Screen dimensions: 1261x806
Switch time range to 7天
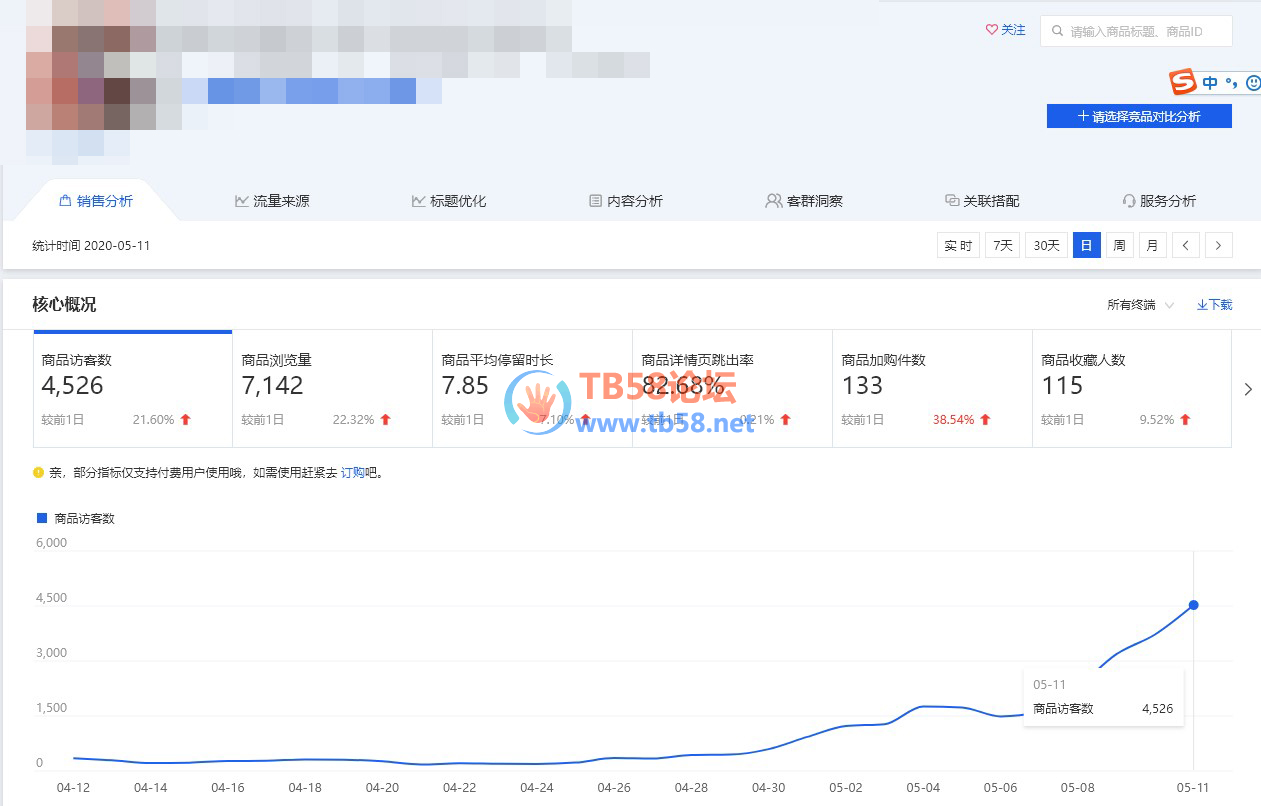(1002, 245)
